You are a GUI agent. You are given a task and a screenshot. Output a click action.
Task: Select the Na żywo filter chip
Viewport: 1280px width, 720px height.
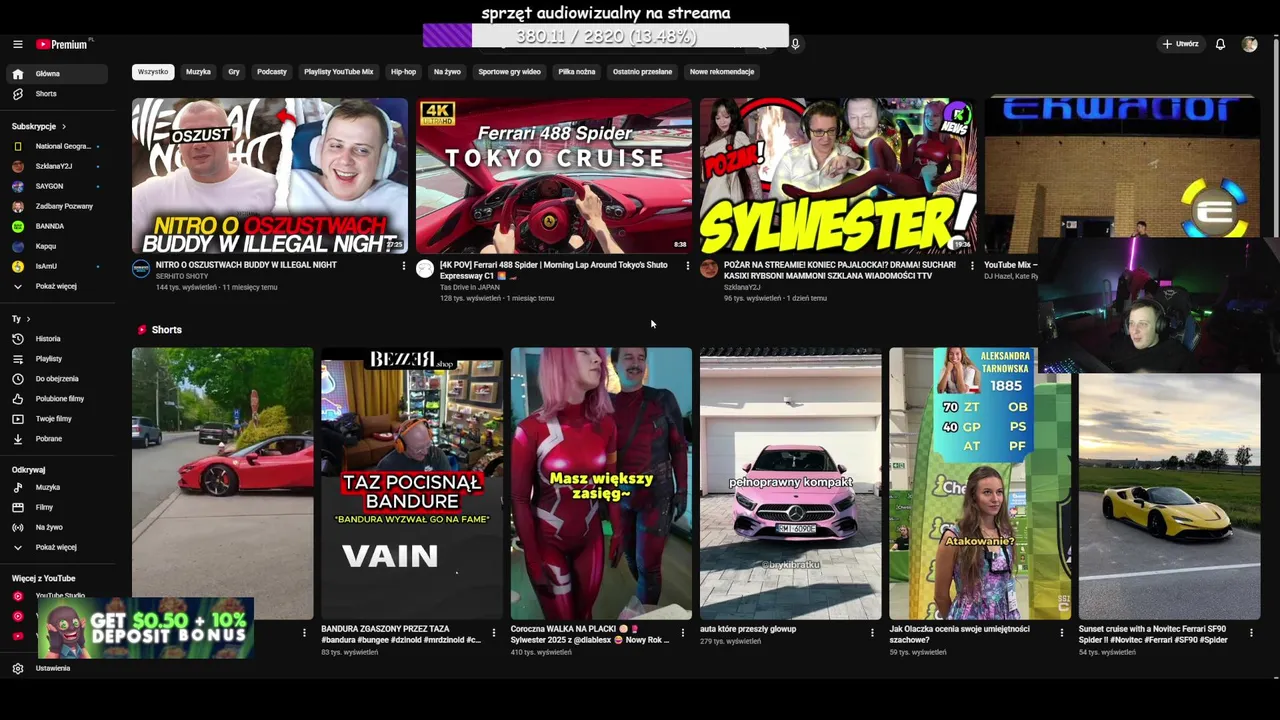447,72
